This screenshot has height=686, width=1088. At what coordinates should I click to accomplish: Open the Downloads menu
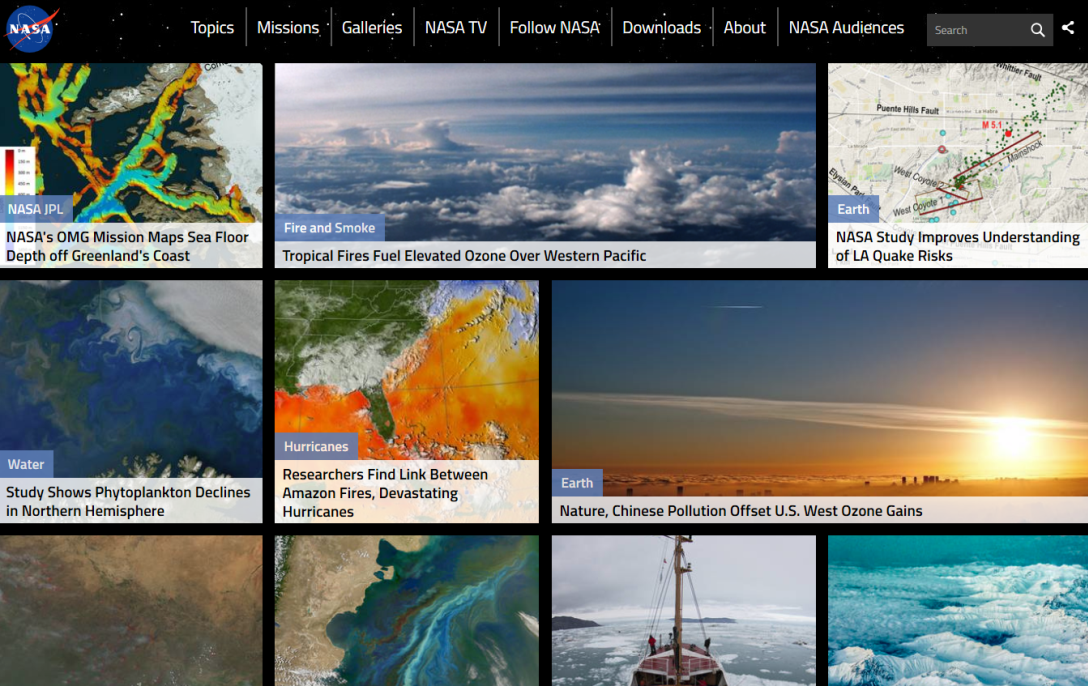(661, 28)
